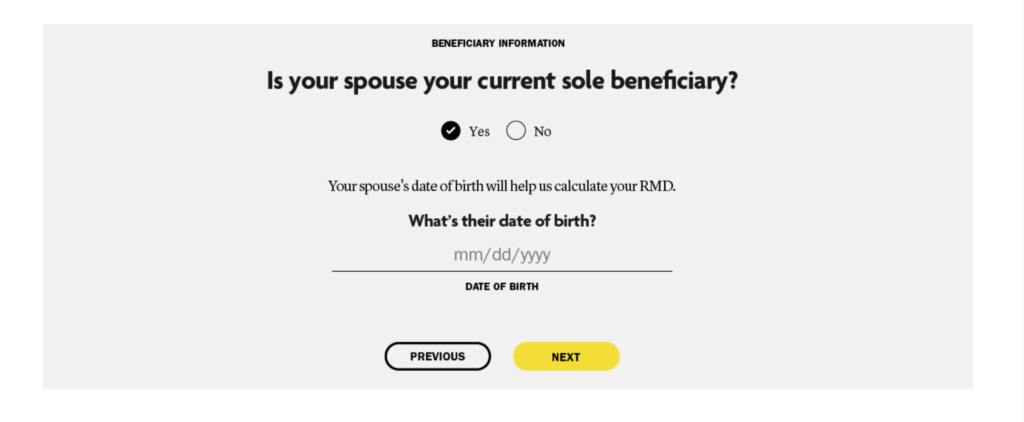1024x422 pixels.
Task: Click the "No" option text label
Action: (542, 132)
